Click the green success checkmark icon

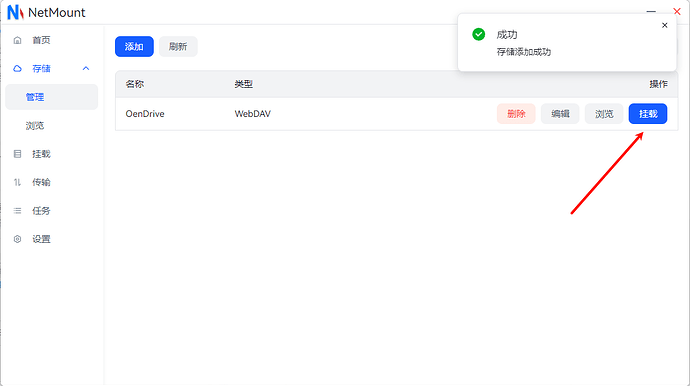[x=478, y=34]
